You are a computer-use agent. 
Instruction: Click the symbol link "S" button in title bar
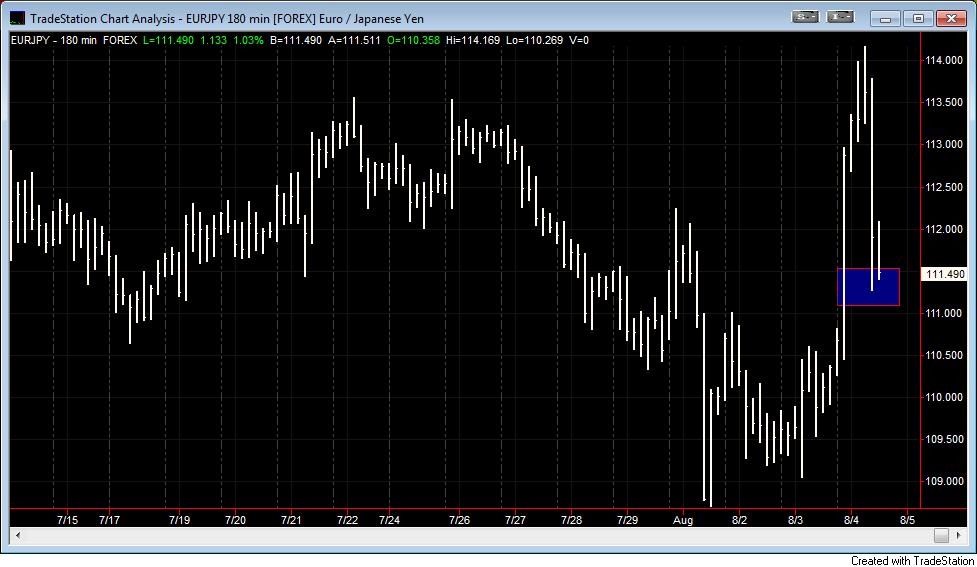[804, 17]
